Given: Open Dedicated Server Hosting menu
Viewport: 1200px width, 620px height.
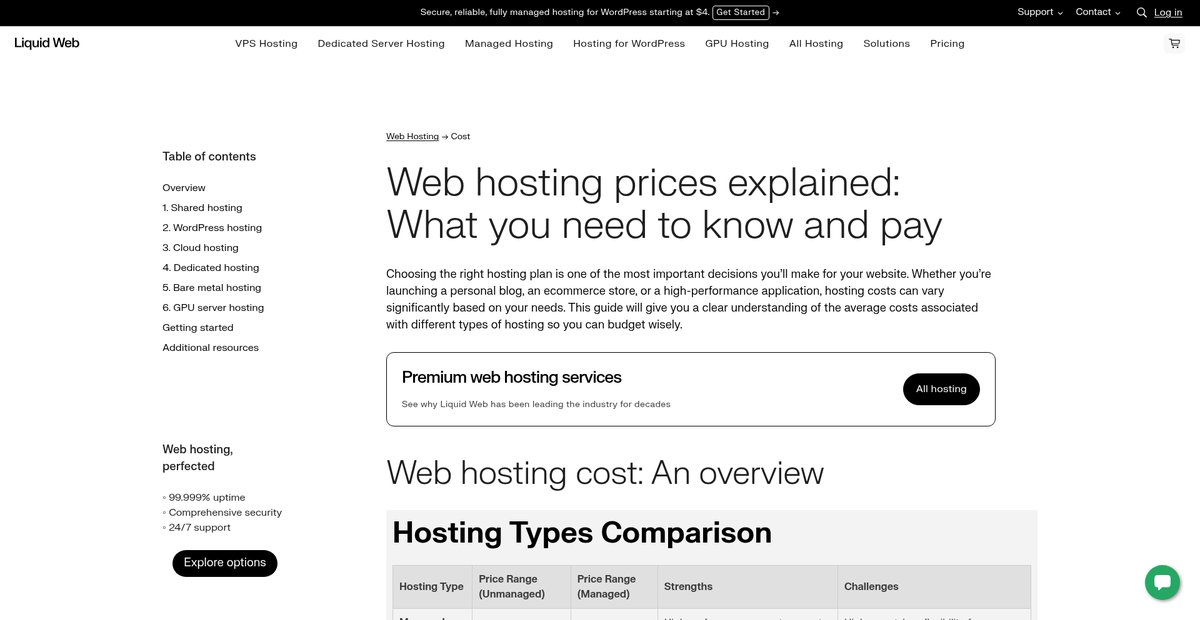Looking at the screenshot, I should (x=381, y=43).
